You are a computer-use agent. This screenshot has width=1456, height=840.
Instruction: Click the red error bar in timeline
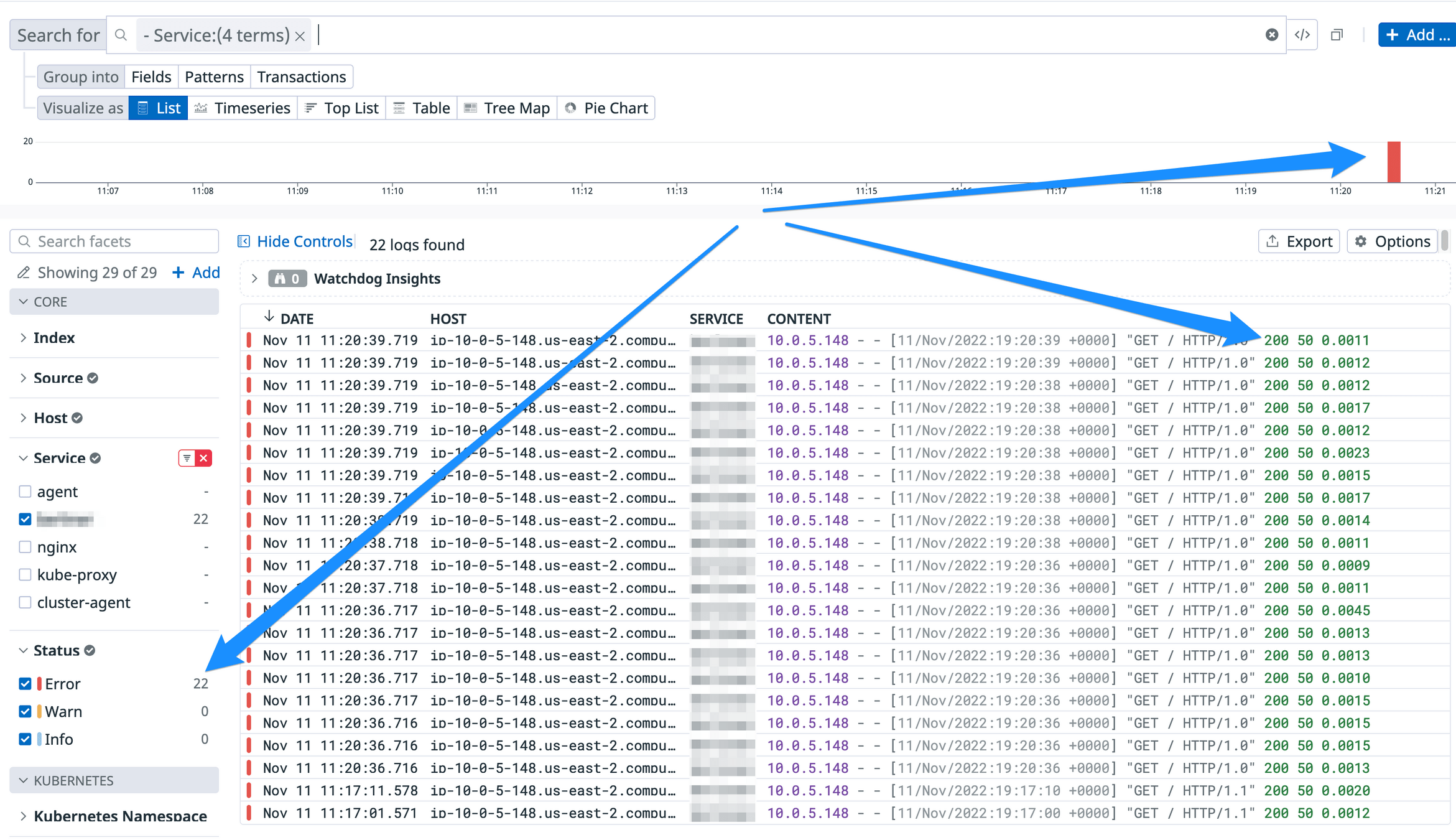(1394, 162)
